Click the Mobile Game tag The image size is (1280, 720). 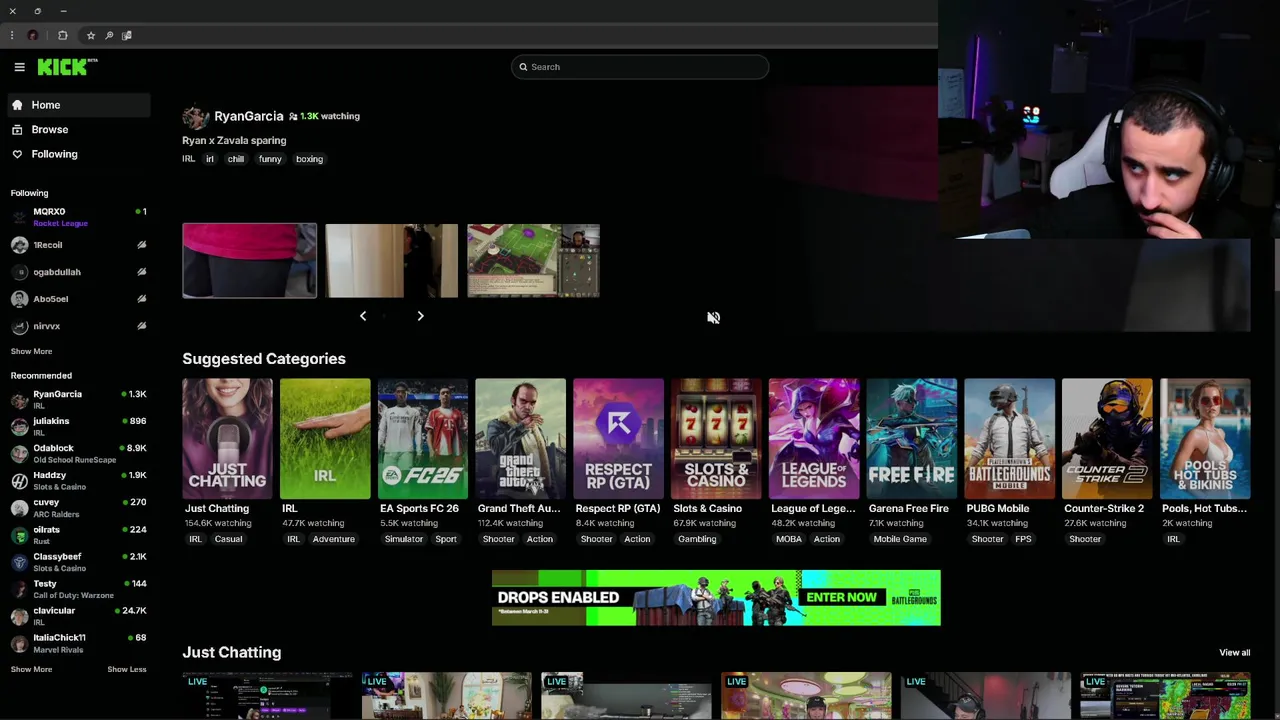pos(900,539)
